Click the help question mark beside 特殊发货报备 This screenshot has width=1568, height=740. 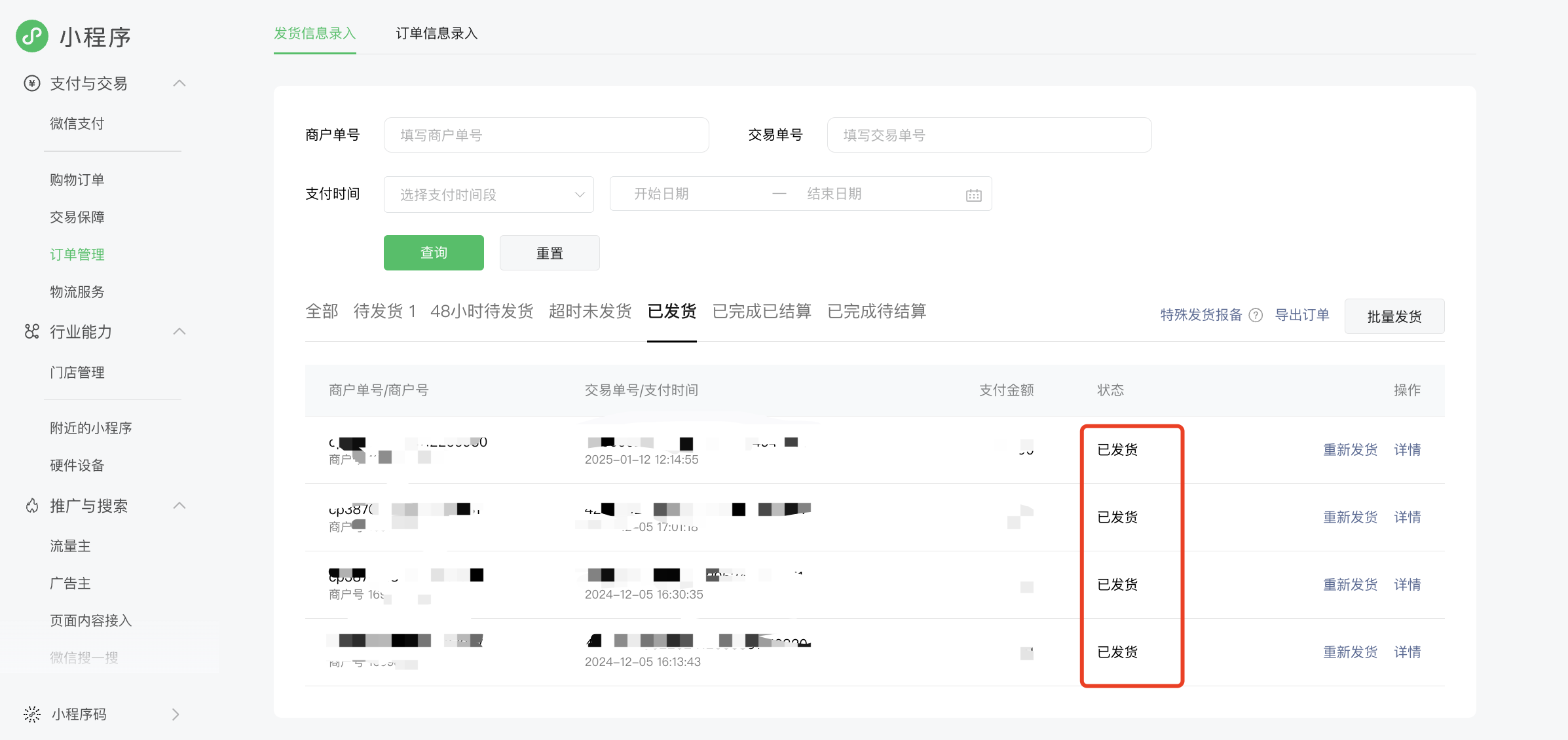tap(1256, 315)
